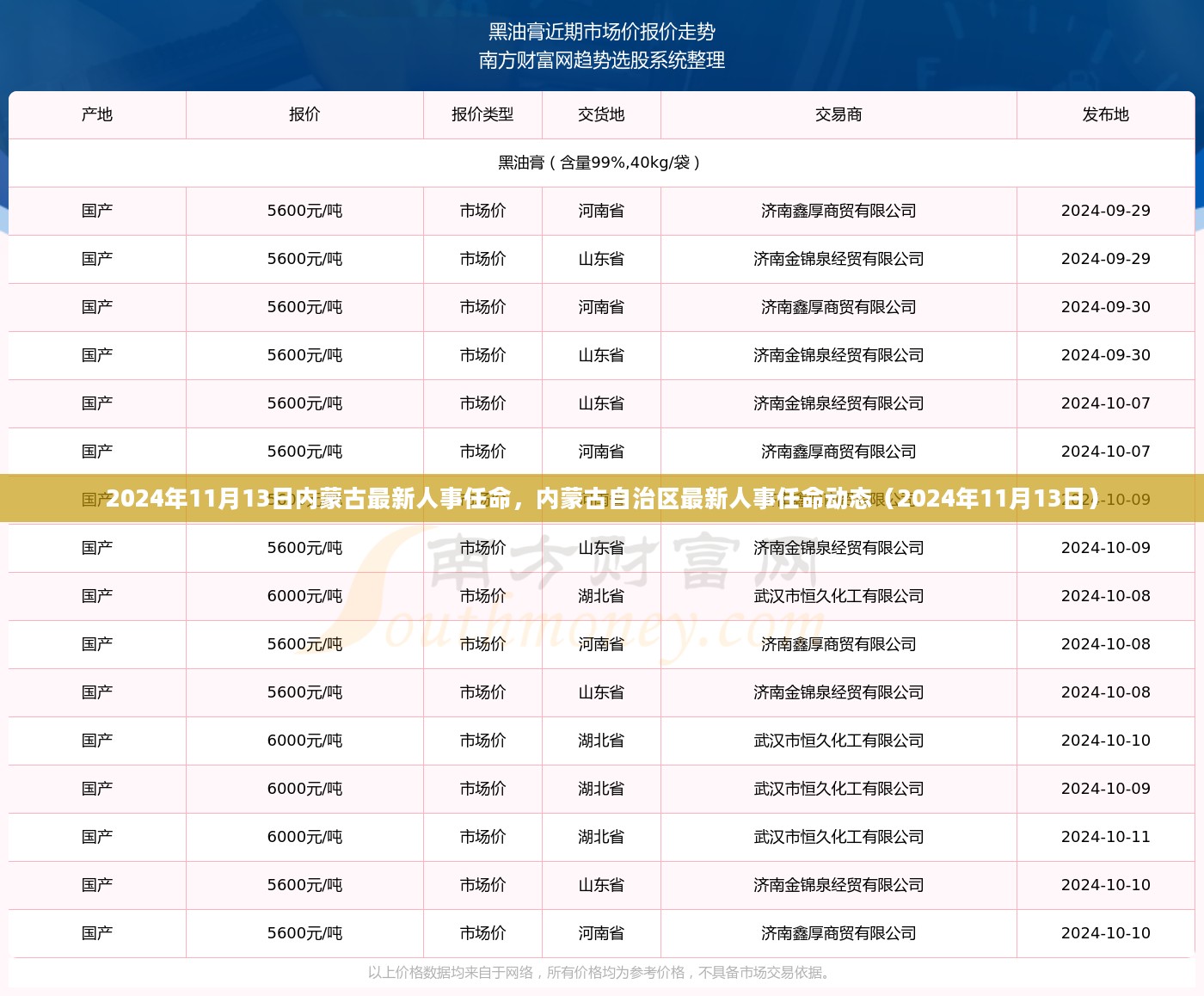Click 2024-10-07 date beside 济南金锦泉经贸有限公司
The image size is (1204, 996).
pos(1106,403)
